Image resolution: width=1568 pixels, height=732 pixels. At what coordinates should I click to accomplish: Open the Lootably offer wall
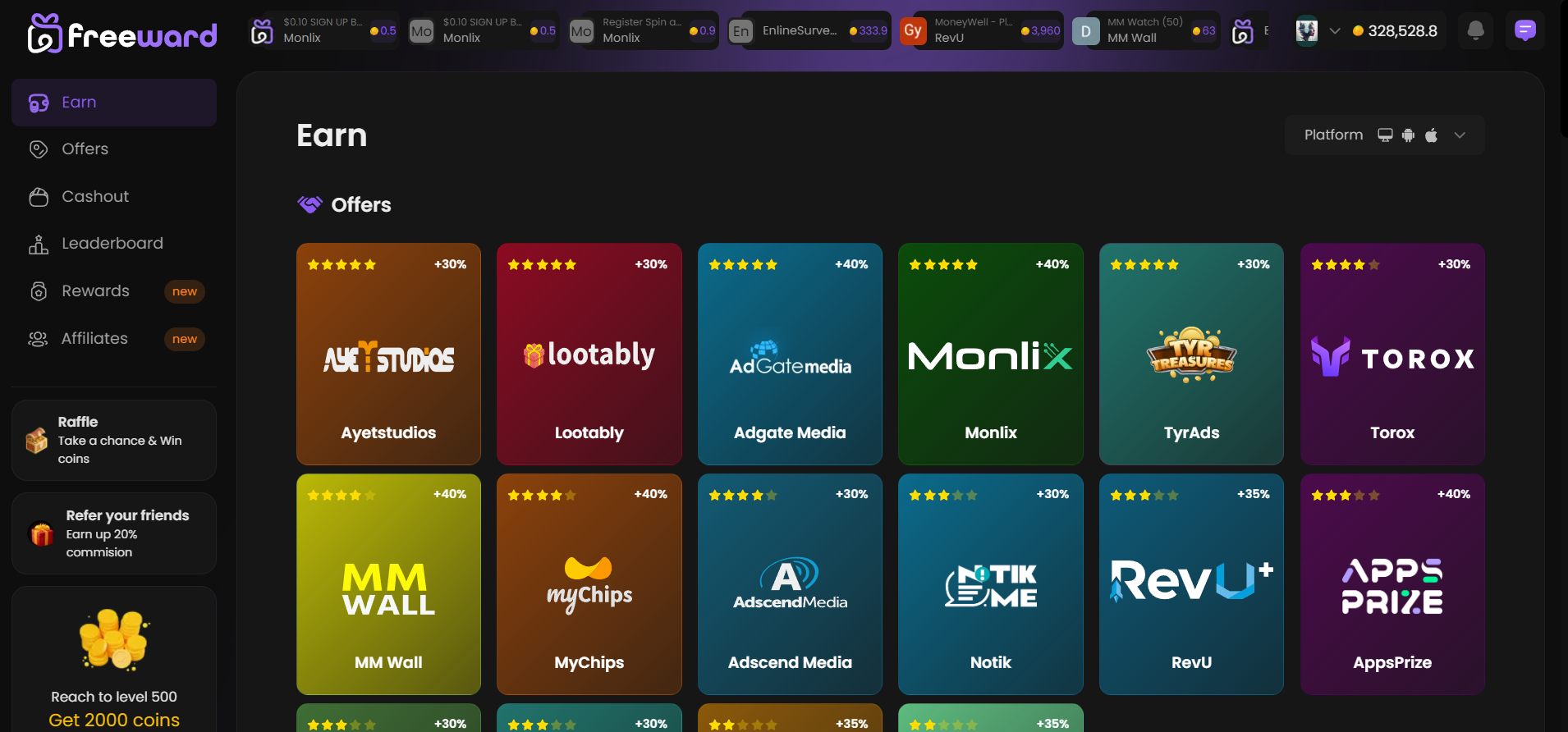point(589,354)
